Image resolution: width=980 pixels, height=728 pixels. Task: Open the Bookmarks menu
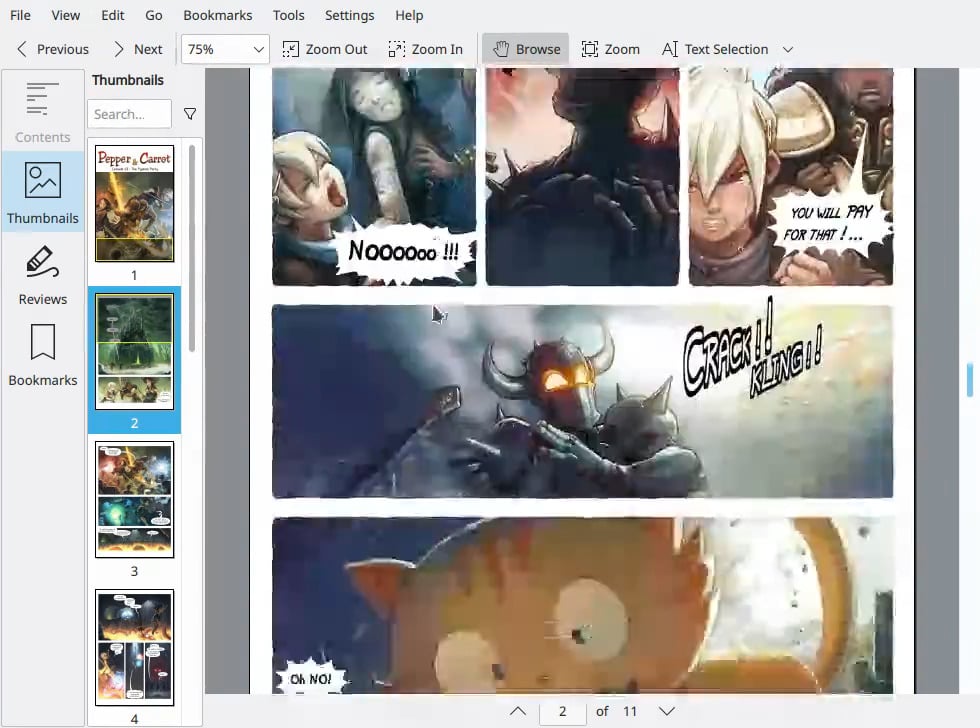[218, 15]
